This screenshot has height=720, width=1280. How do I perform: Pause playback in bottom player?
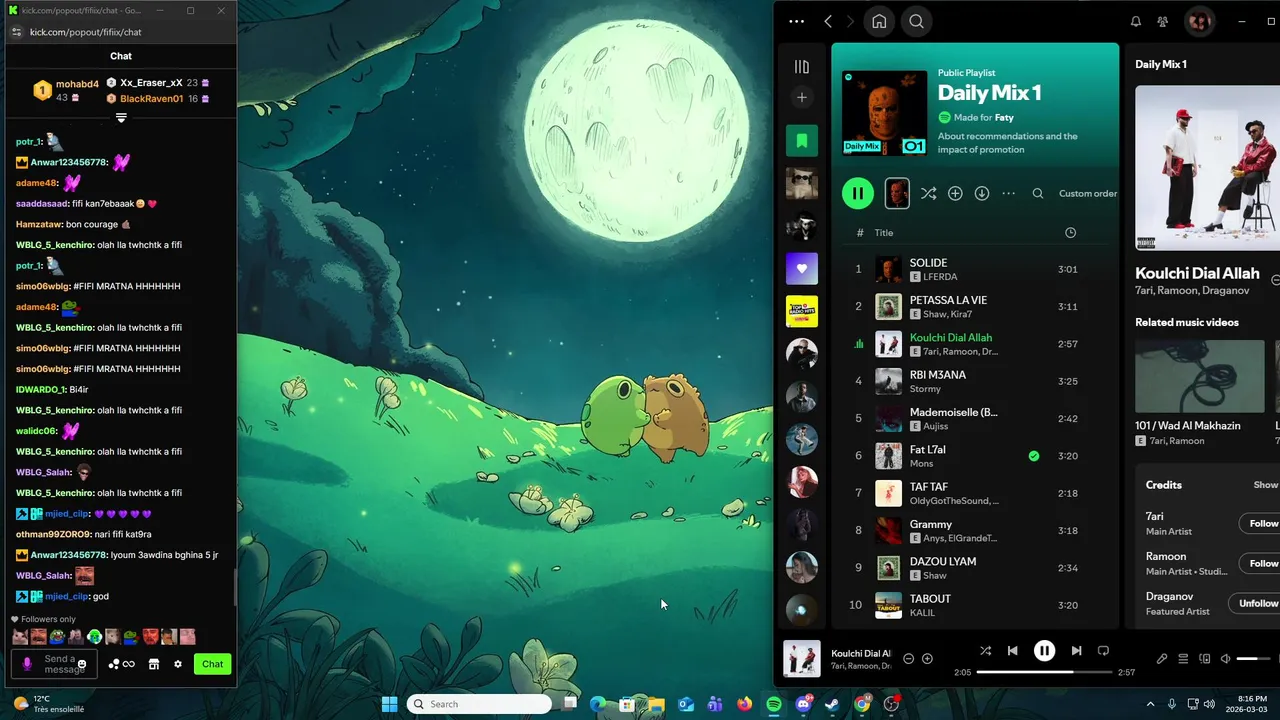point(1044,650)
